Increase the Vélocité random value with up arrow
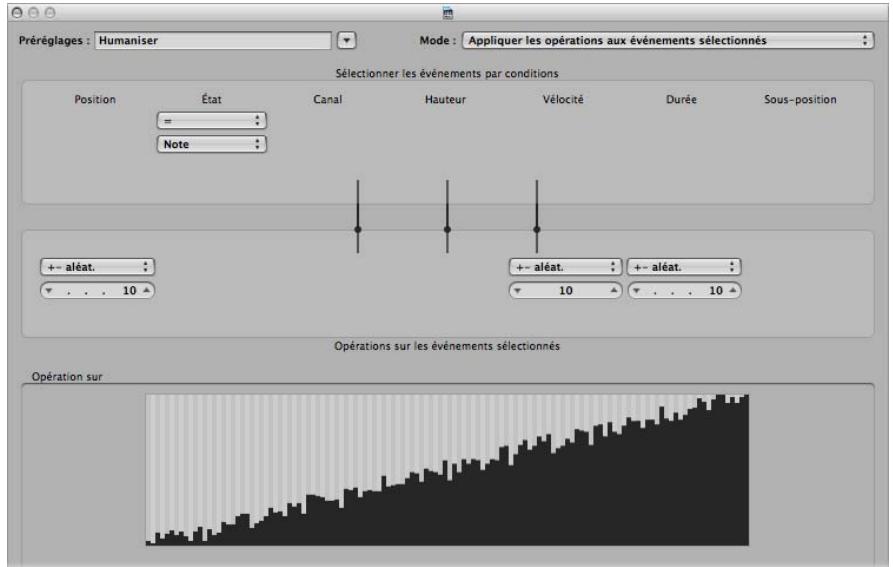 [613, 290]
